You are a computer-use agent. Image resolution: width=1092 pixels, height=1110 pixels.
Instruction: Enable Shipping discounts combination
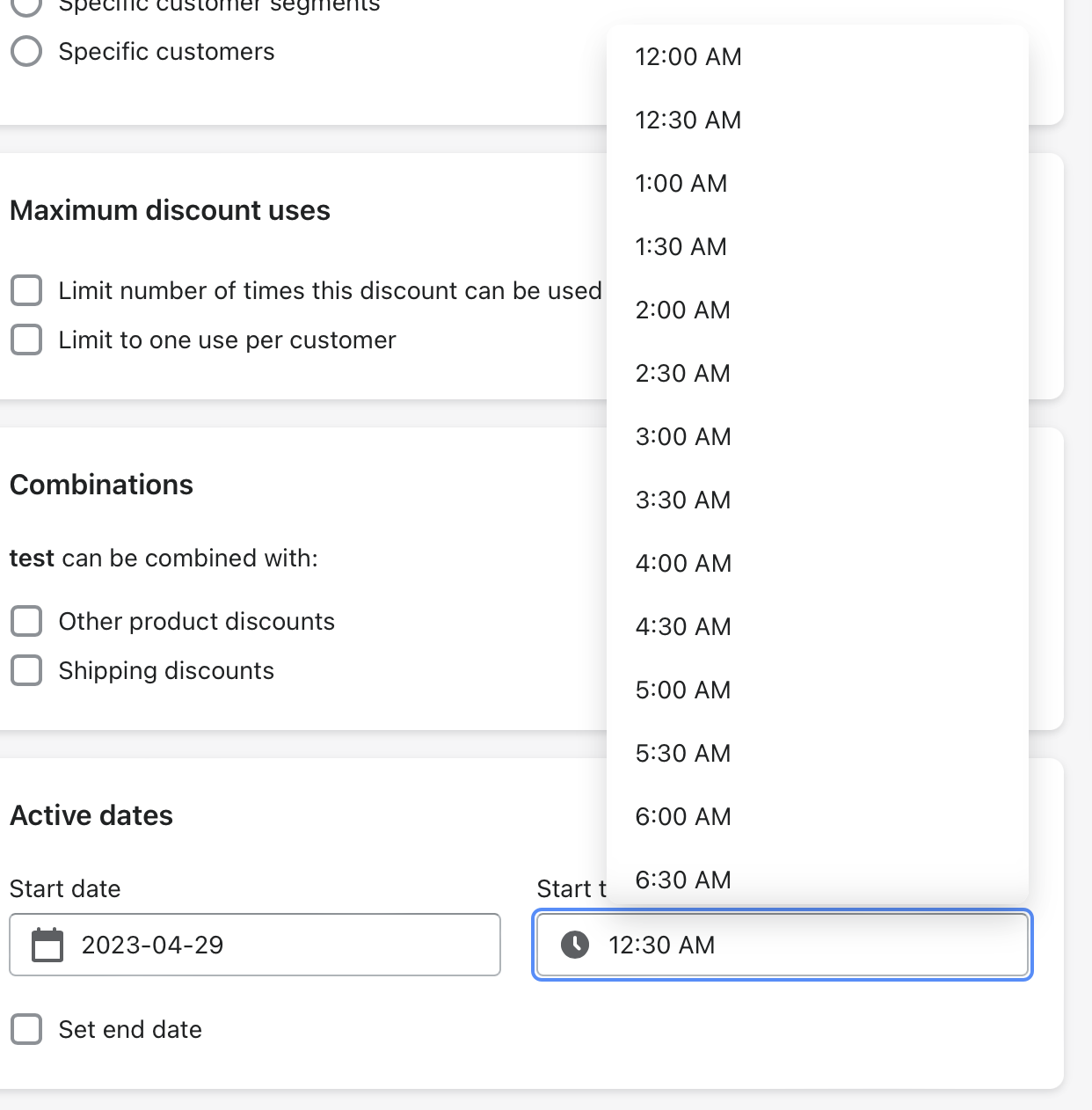click(x=26, y=670)
